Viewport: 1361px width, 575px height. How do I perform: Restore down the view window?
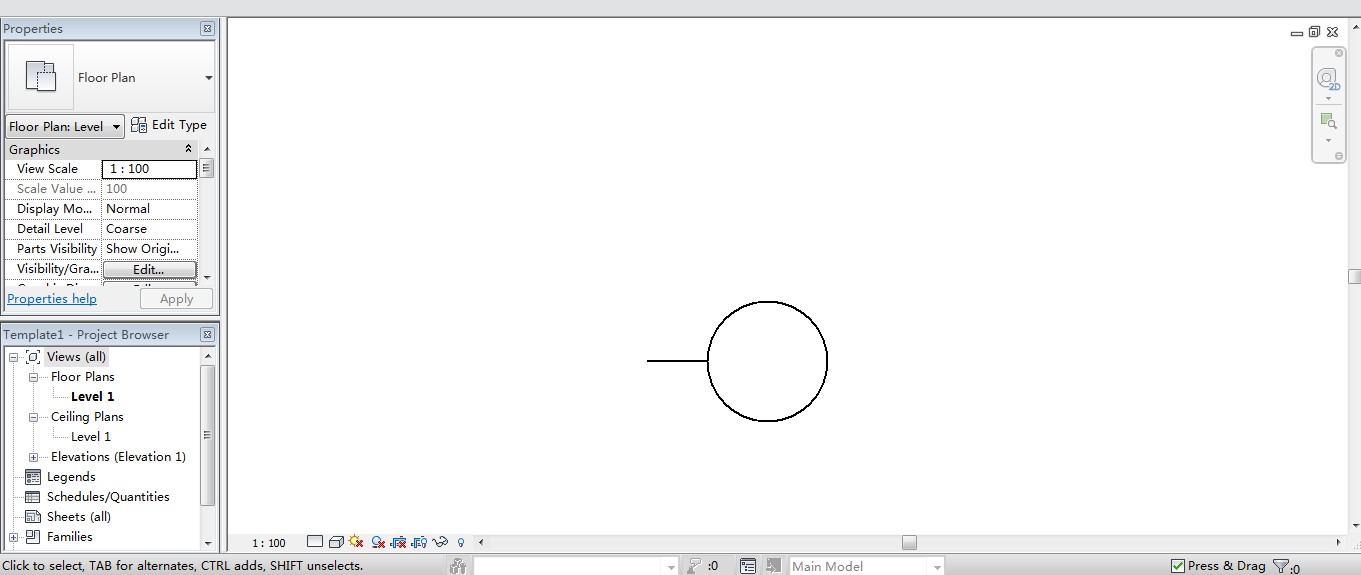coord(1314,32)
